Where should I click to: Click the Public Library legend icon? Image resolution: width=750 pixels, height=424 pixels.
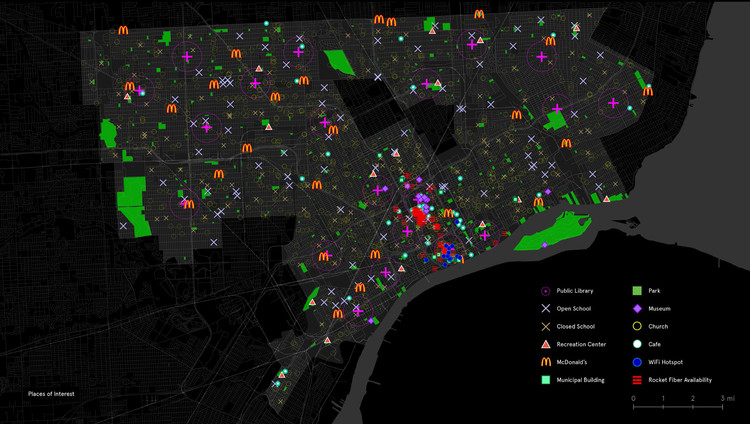click(x=545, y=290)
